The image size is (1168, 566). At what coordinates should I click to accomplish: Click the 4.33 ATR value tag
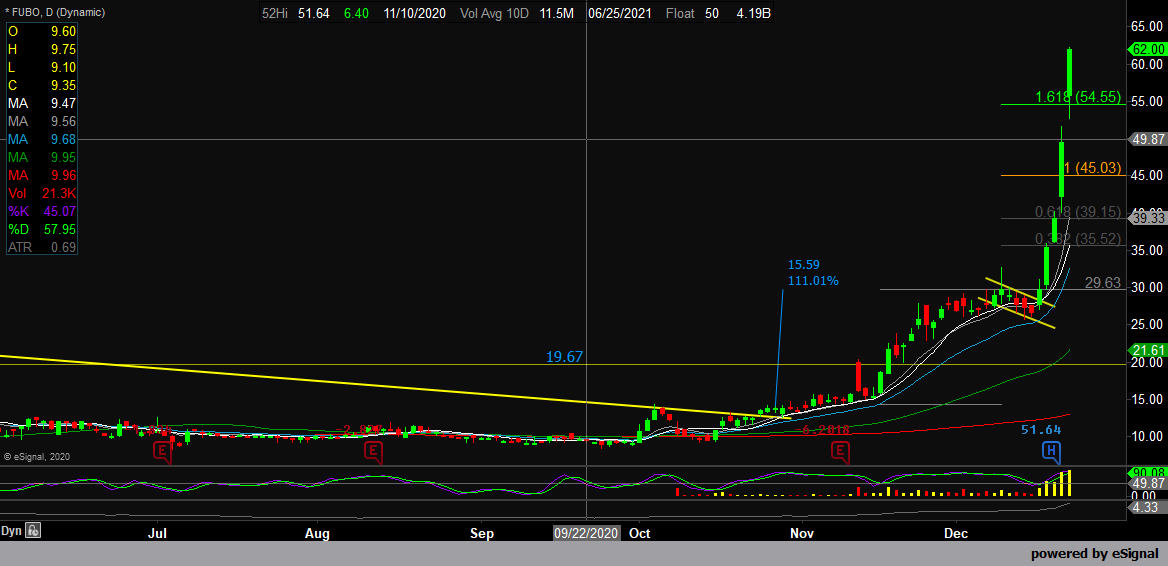(1148, 507)
